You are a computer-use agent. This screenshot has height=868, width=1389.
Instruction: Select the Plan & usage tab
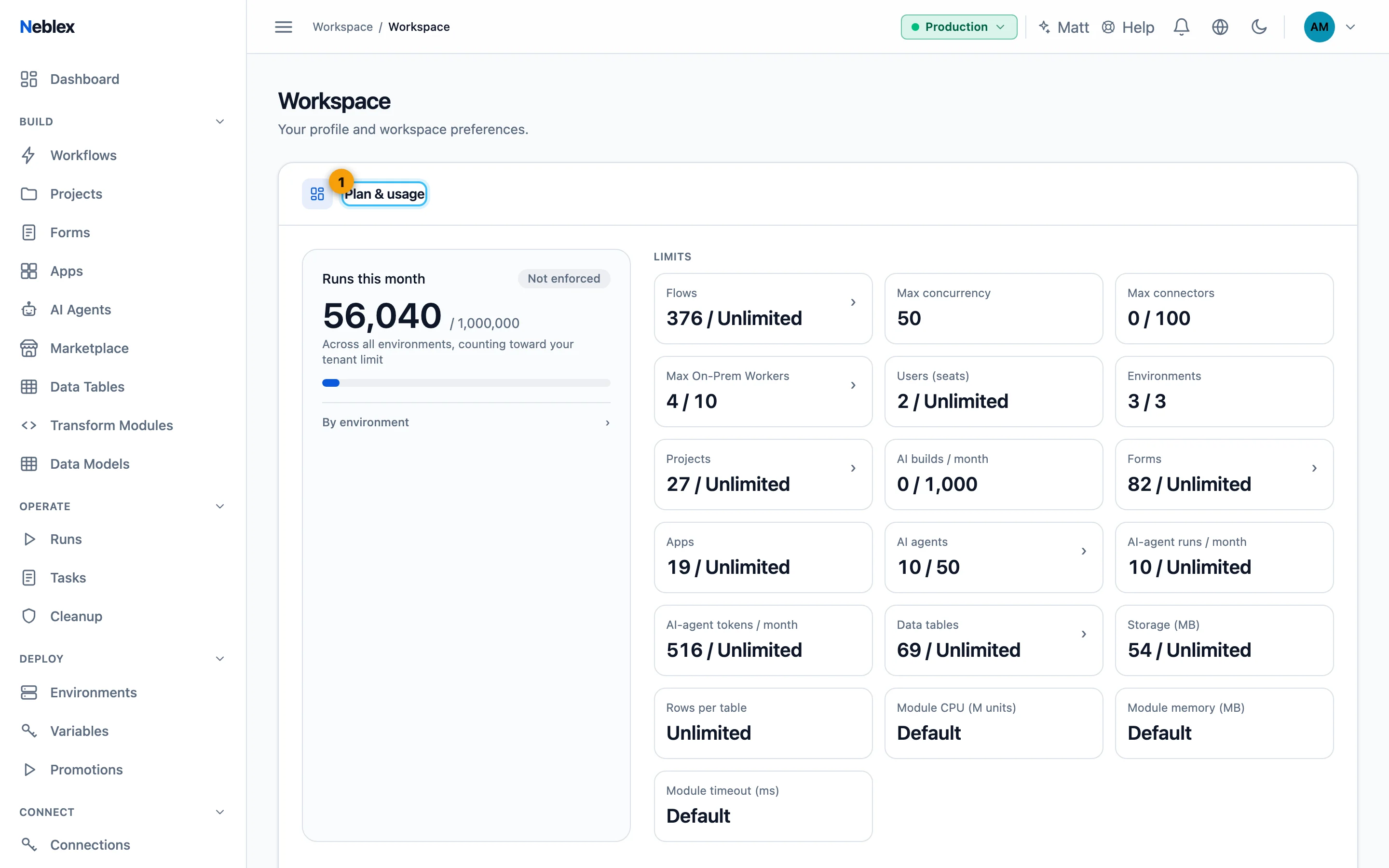[384, 194]
